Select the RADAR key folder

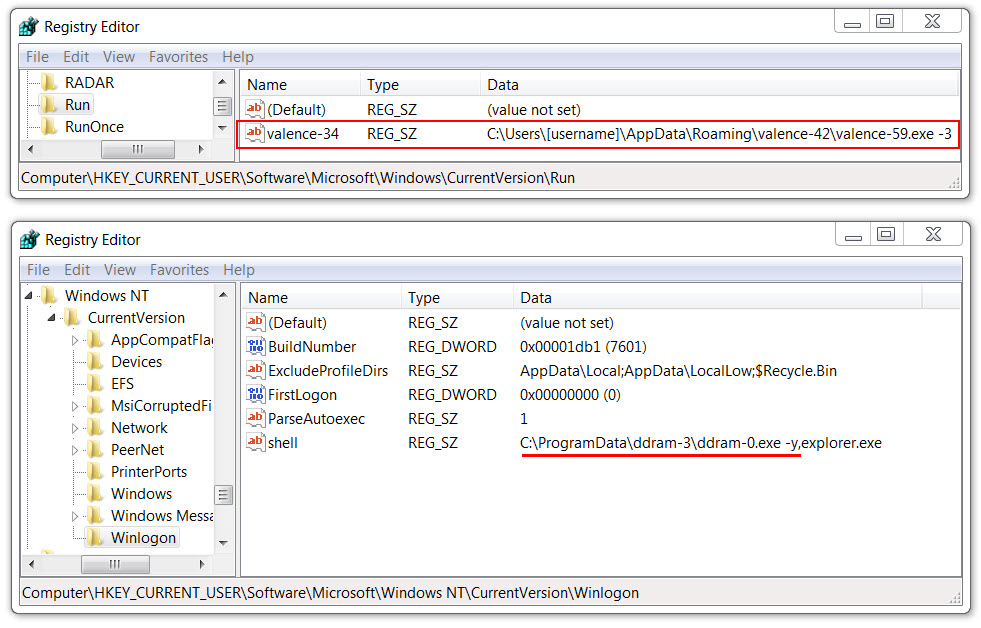pos(89,83)
